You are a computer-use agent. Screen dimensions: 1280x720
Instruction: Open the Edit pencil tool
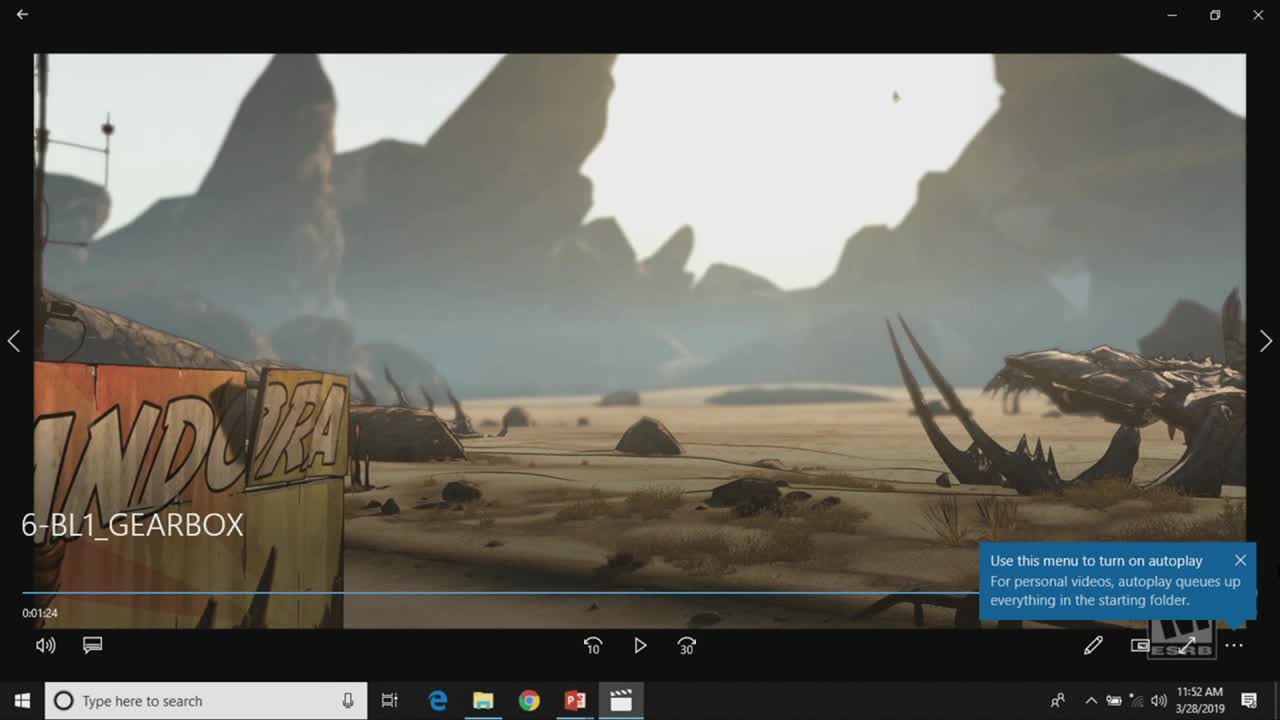(x=1093, y=646)
